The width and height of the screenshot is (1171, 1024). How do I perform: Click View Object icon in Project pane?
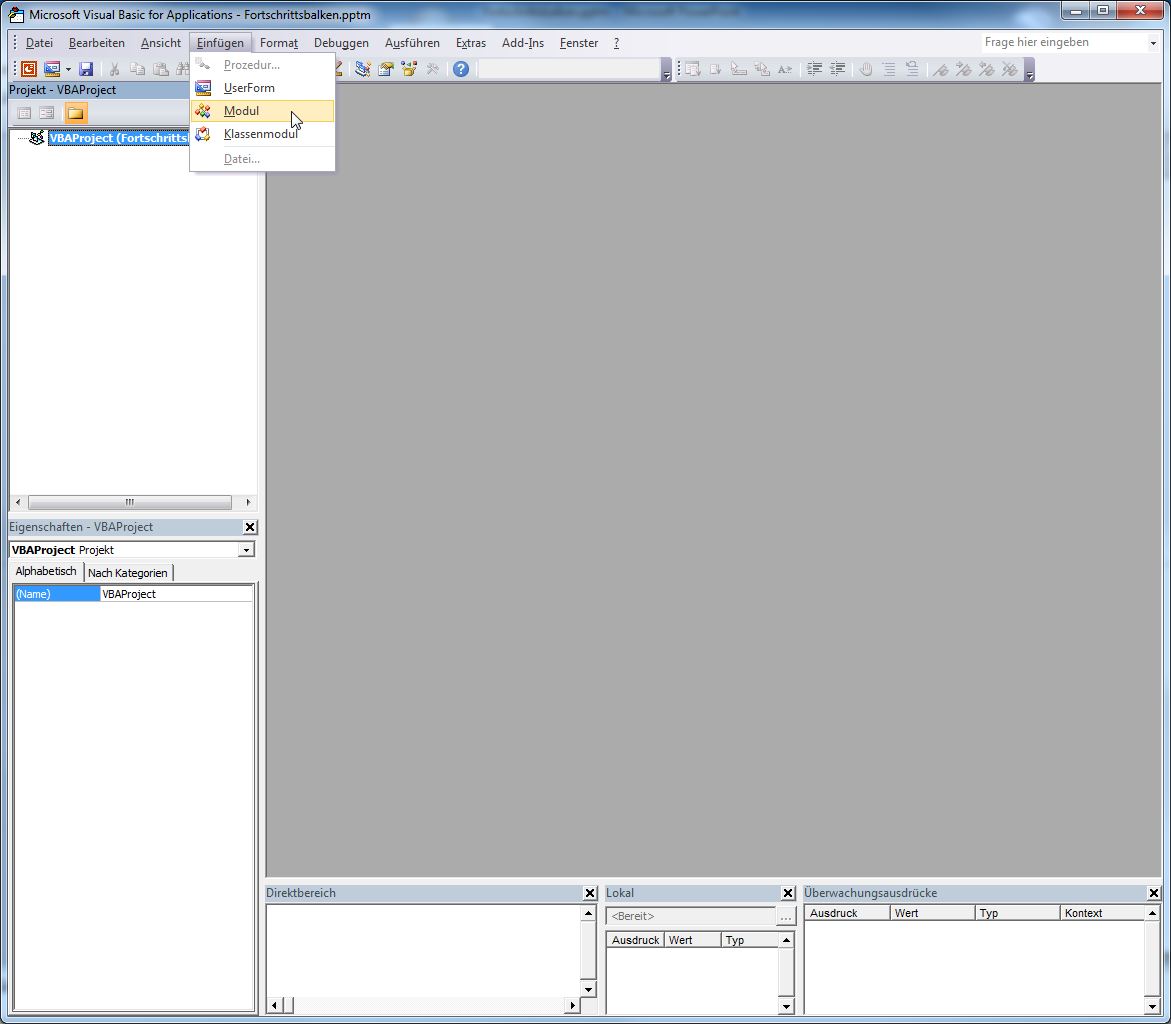click(x=47, y=114)
